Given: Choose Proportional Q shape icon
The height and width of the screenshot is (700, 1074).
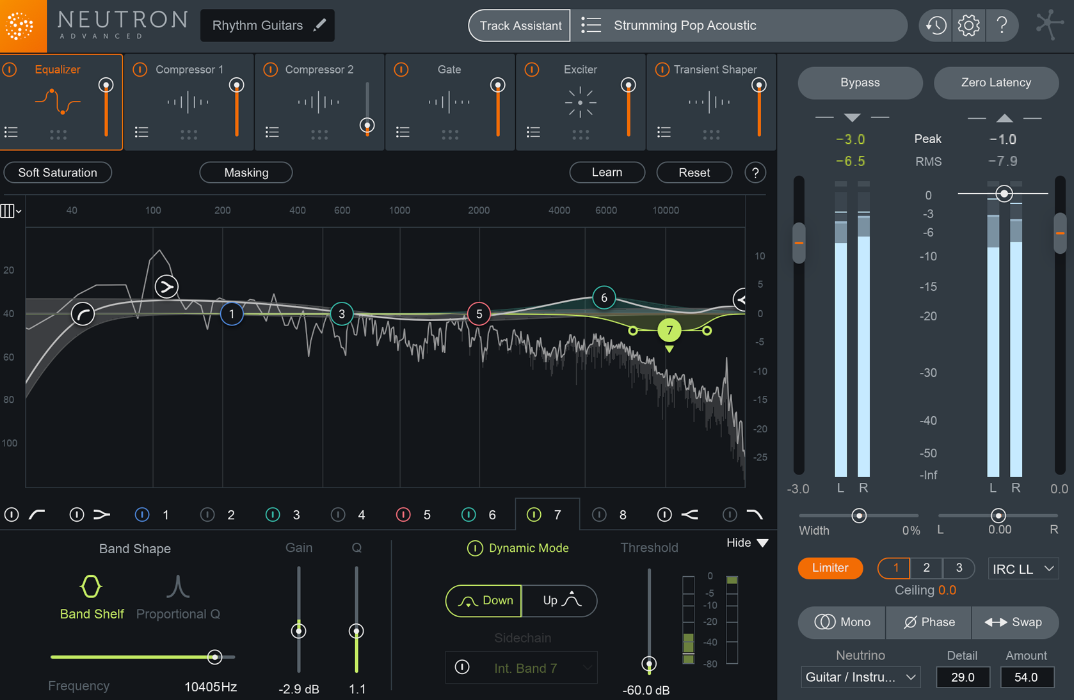Looking at the screenshot, I should (177, 586).
